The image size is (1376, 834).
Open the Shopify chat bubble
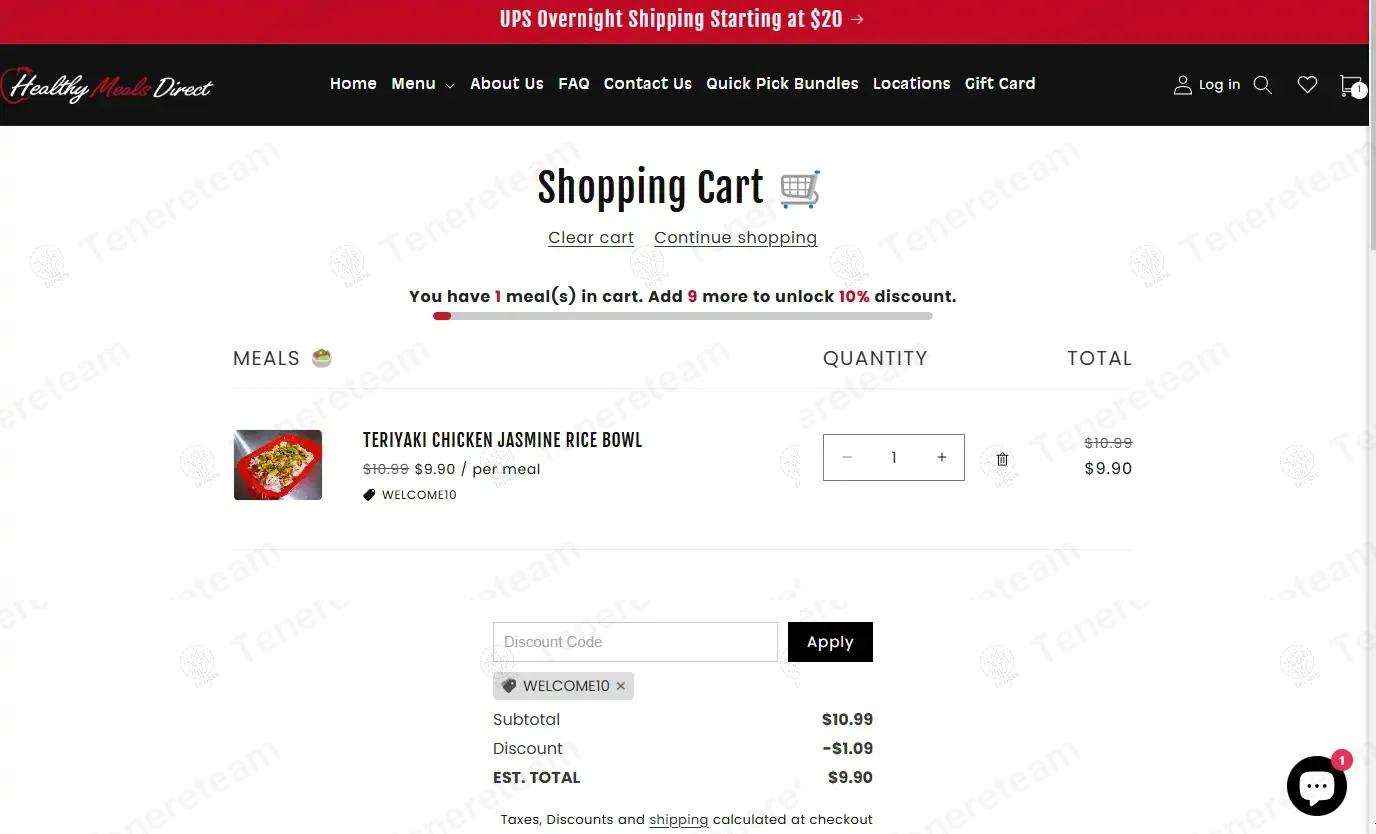click(x=1316, y=786)
